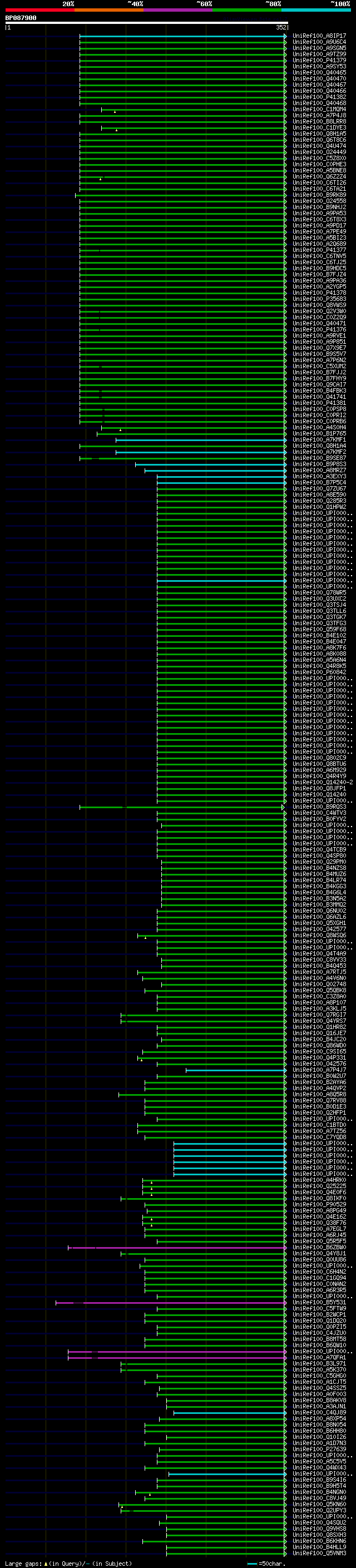Click the green alignment bar for B9RK89

(x=180, y=195)
